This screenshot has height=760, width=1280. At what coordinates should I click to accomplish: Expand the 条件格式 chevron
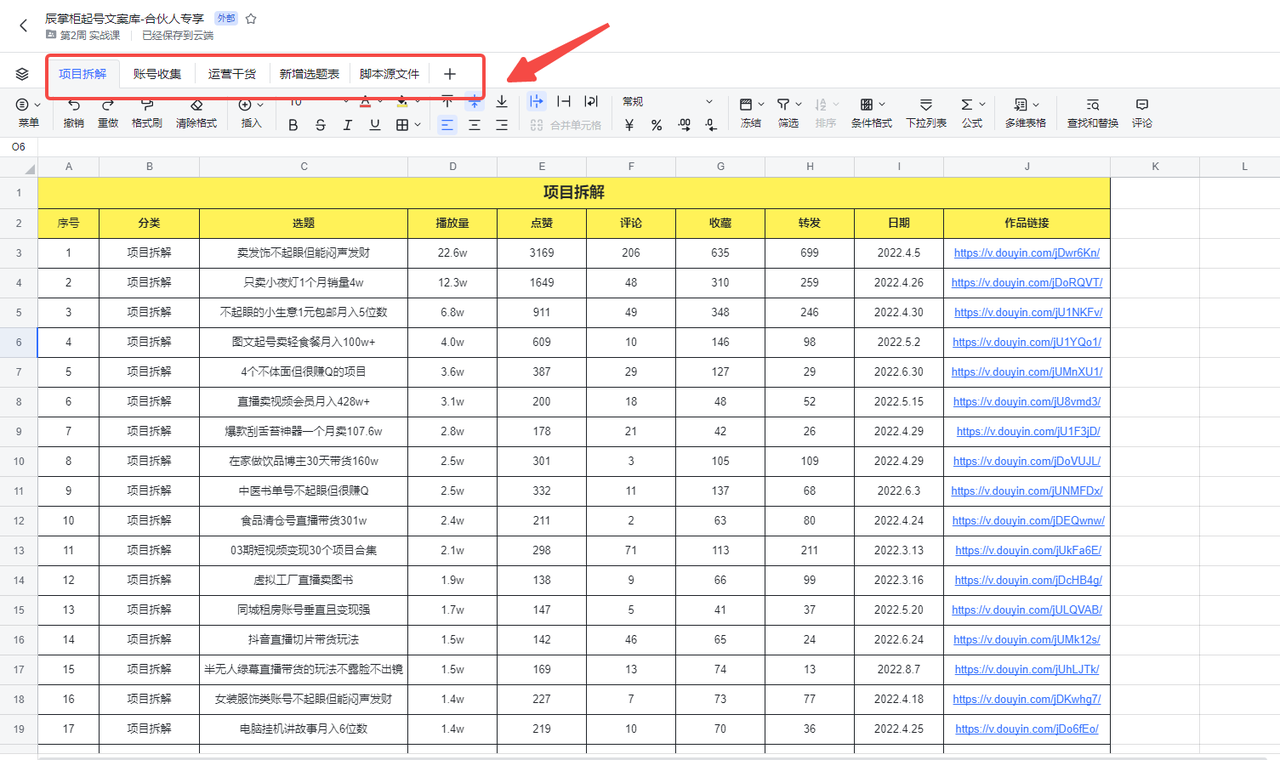pos(882,104)
